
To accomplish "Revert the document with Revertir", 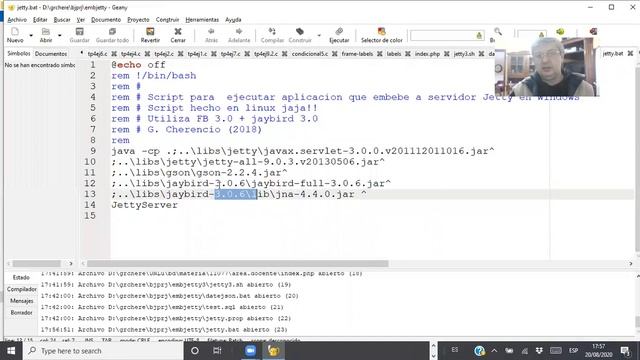I will point(150,35).
